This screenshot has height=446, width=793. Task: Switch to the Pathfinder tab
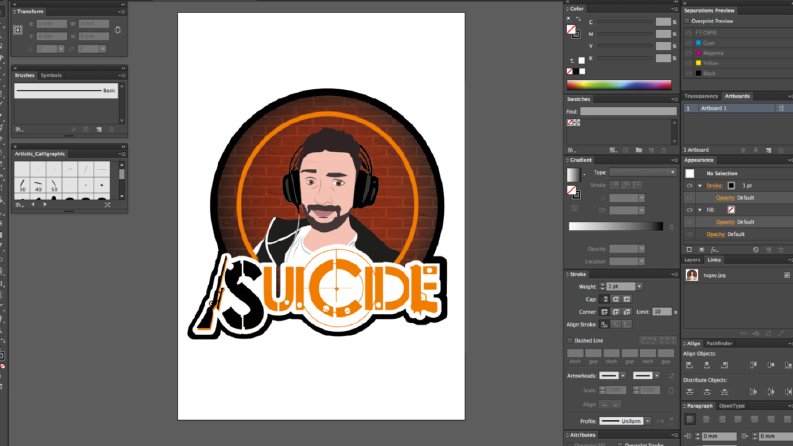[x=719, y=343]
